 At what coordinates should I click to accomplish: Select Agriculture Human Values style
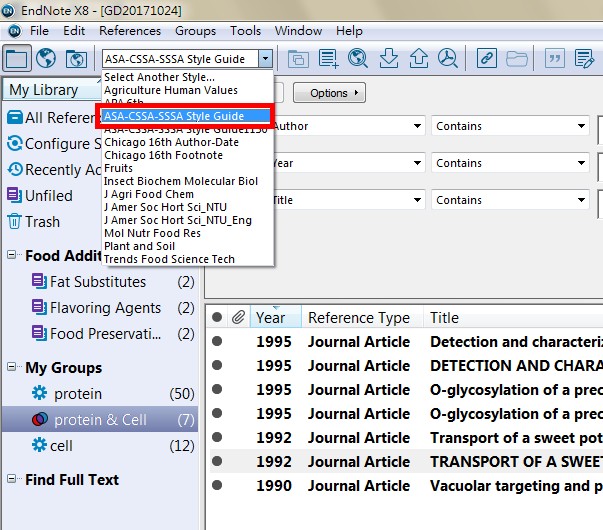pos(188,90)
